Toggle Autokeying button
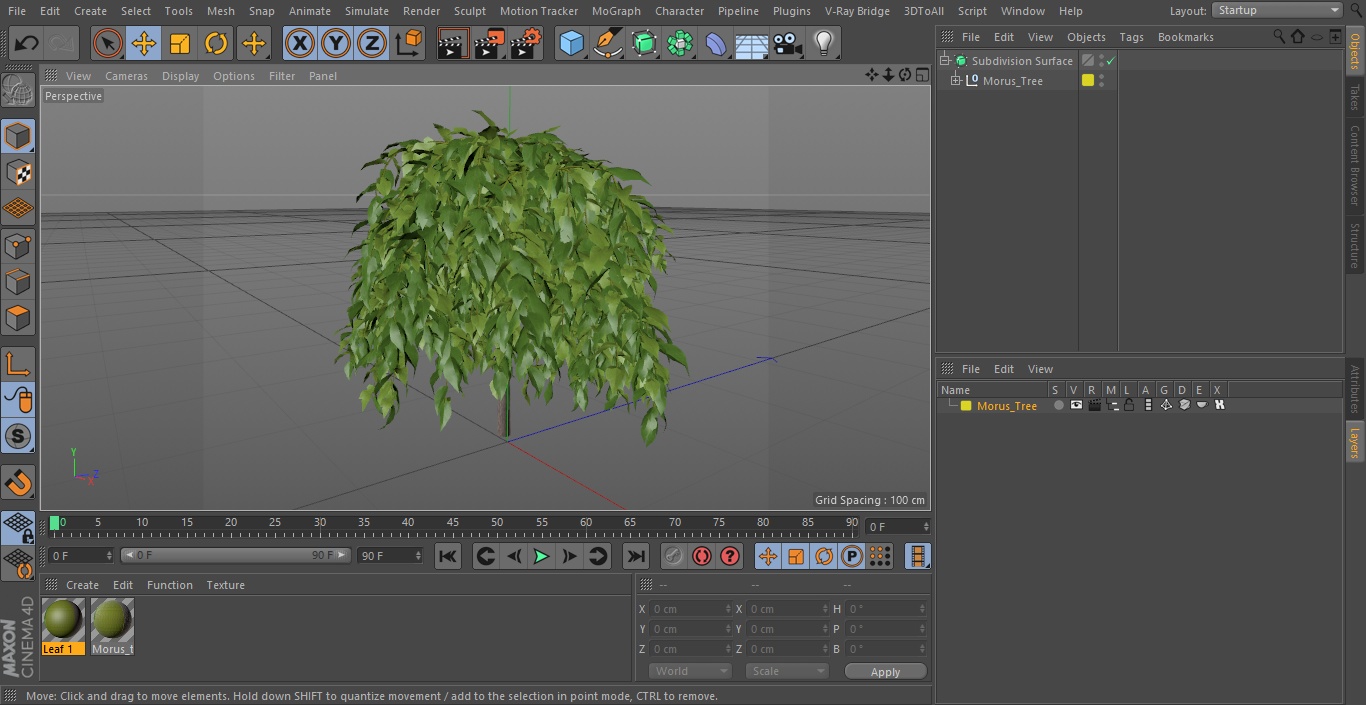 tap(702, 557)
